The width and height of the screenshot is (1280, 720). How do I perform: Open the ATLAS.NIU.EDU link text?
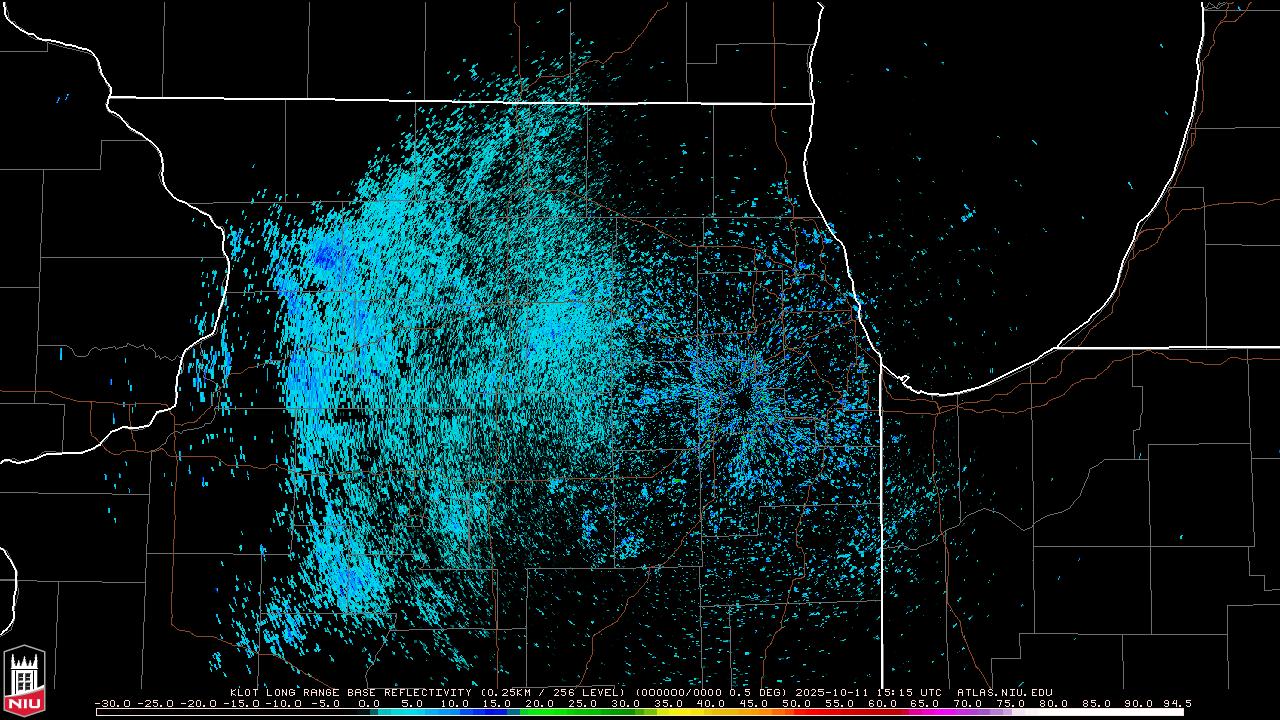(1004, 692)
